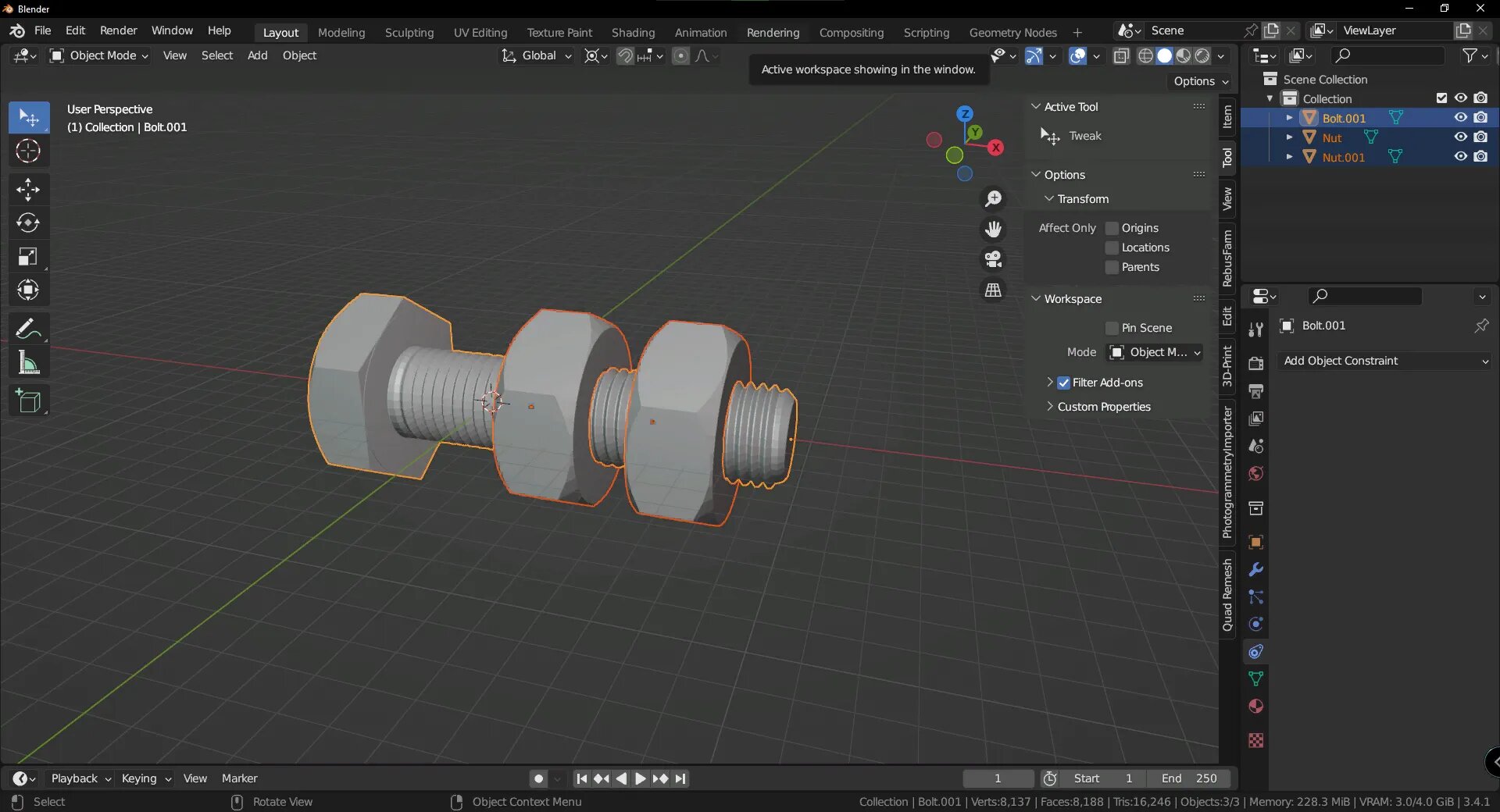Open the Playback popover button
The image size is (1500, 812).
coord(80,778)
